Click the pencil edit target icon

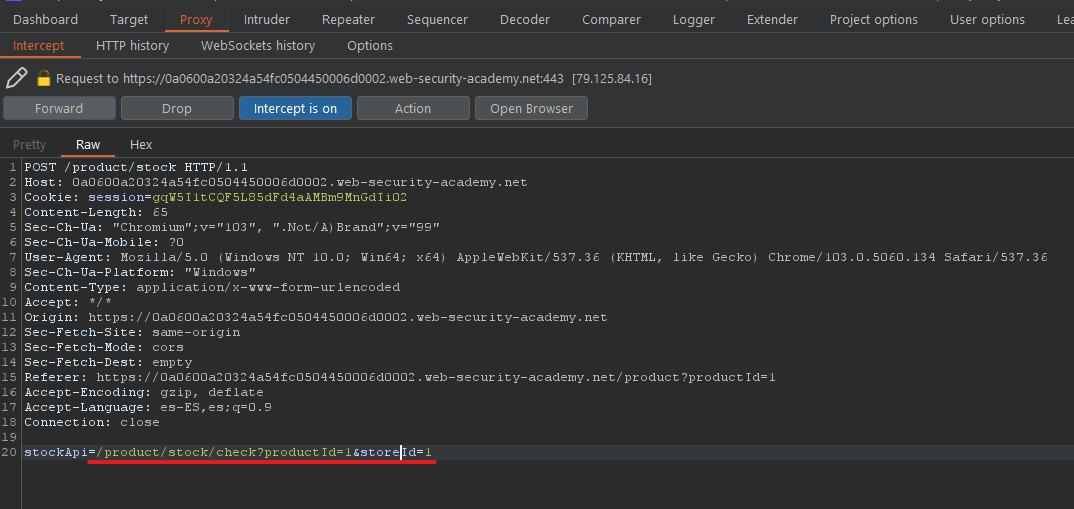(16, 78)
